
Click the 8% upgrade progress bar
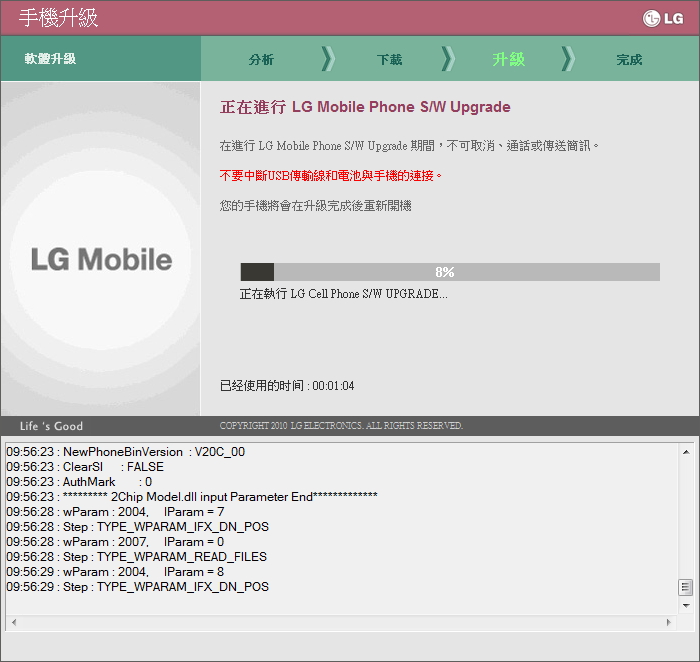(450, 272)
